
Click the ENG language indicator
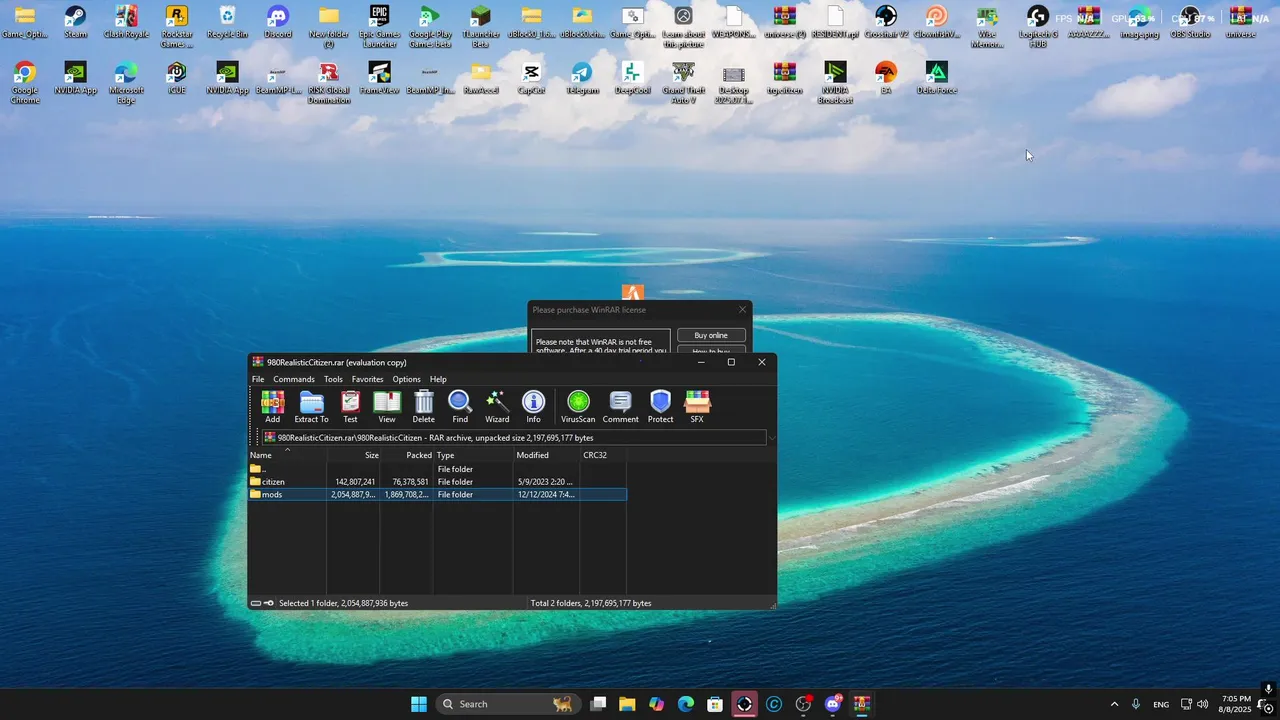[1161, 704]
